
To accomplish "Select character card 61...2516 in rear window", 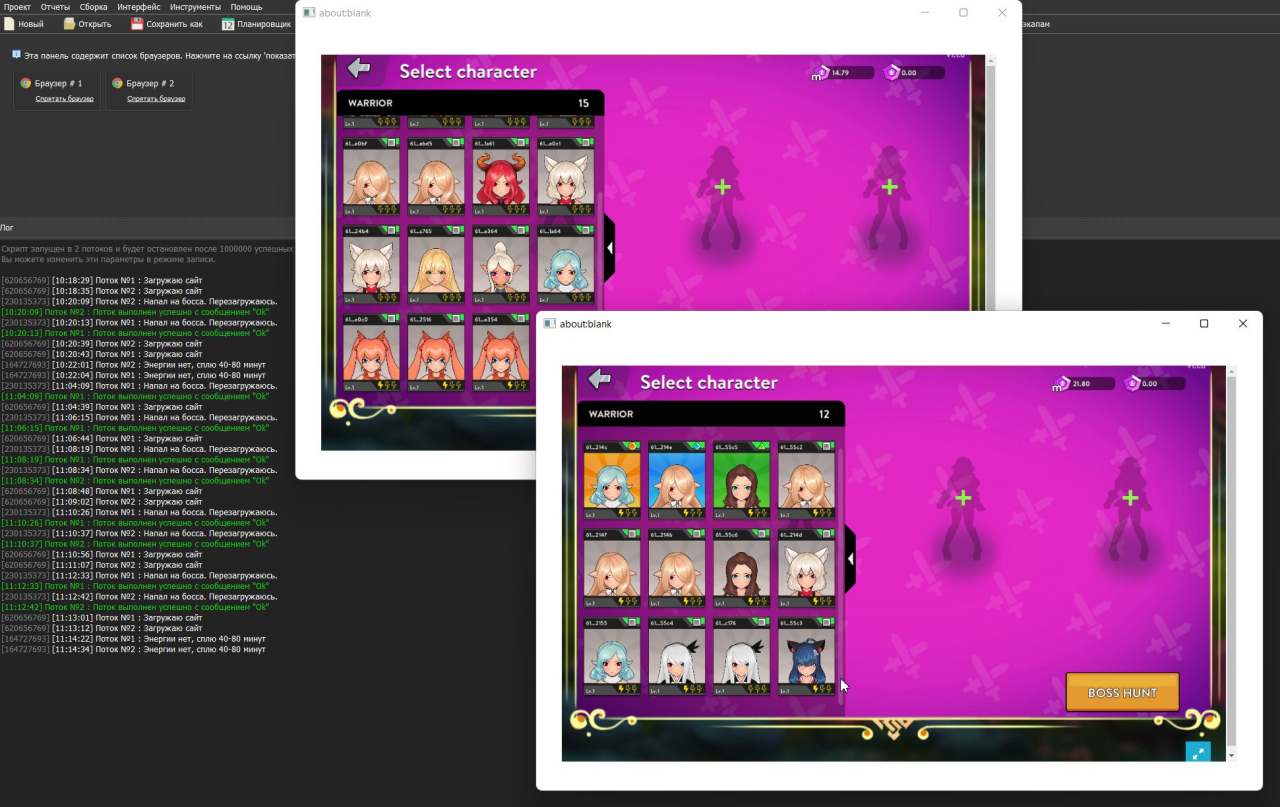I will click(x=436, y=352).
